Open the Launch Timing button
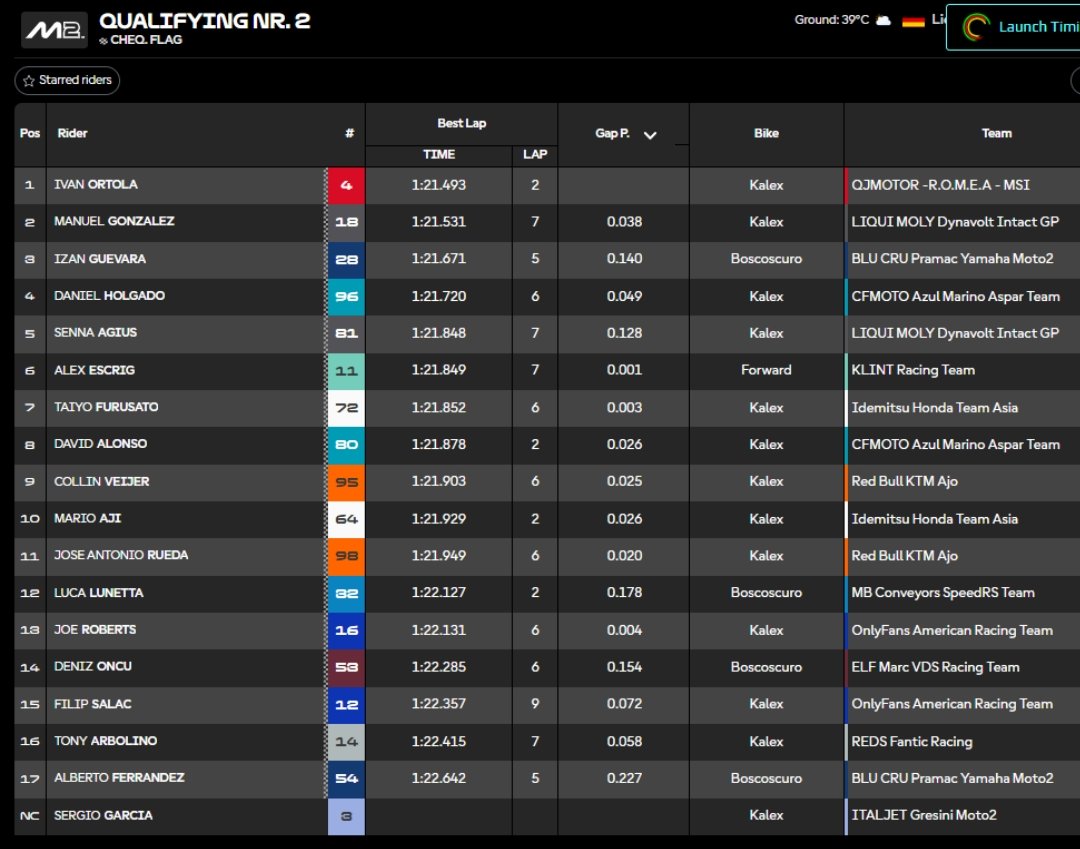1080x849 pixels. tap(1013, 27)
